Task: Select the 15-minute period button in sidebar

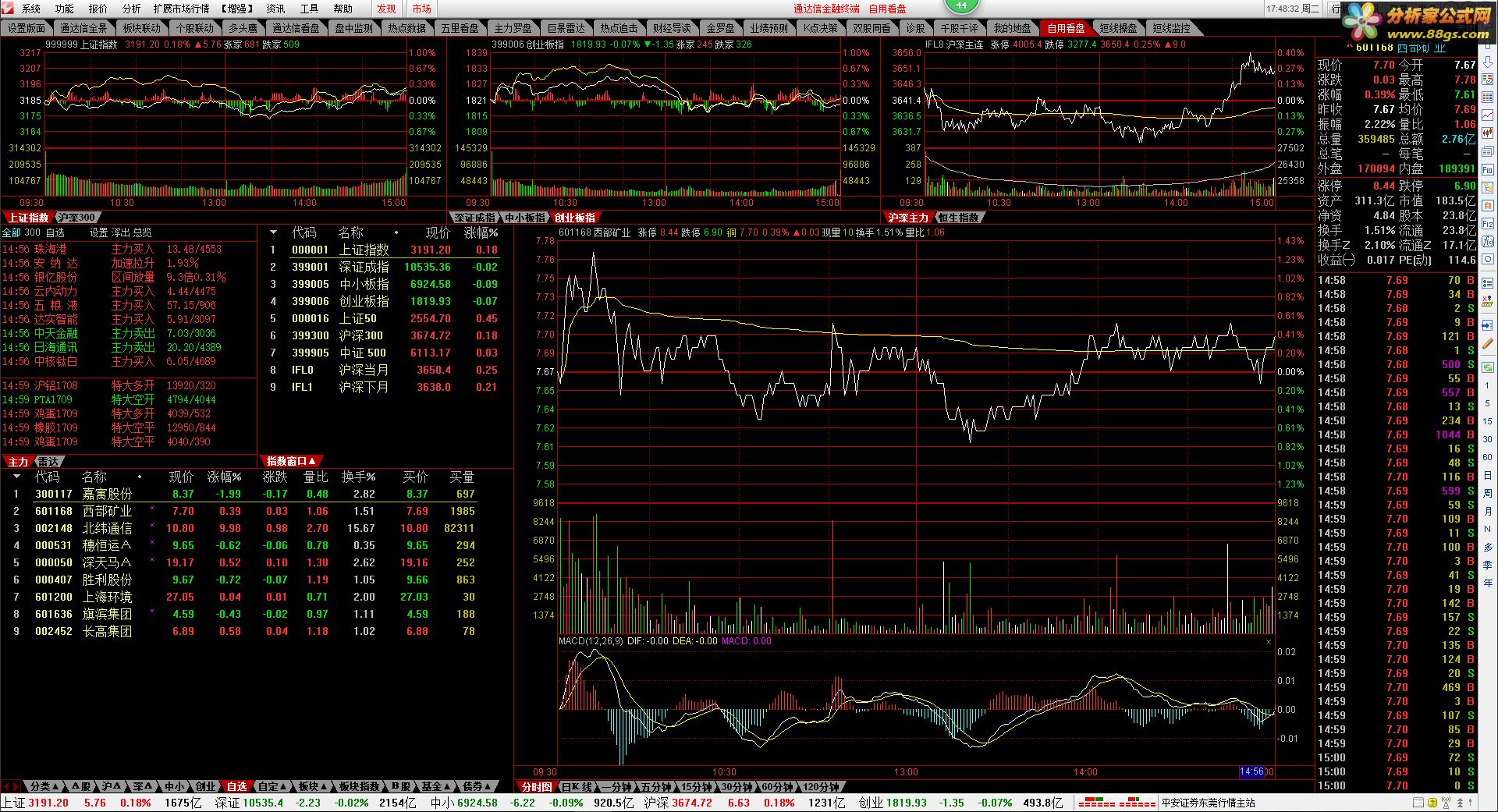Action: pyautogui.click(x=1487, y=421)
